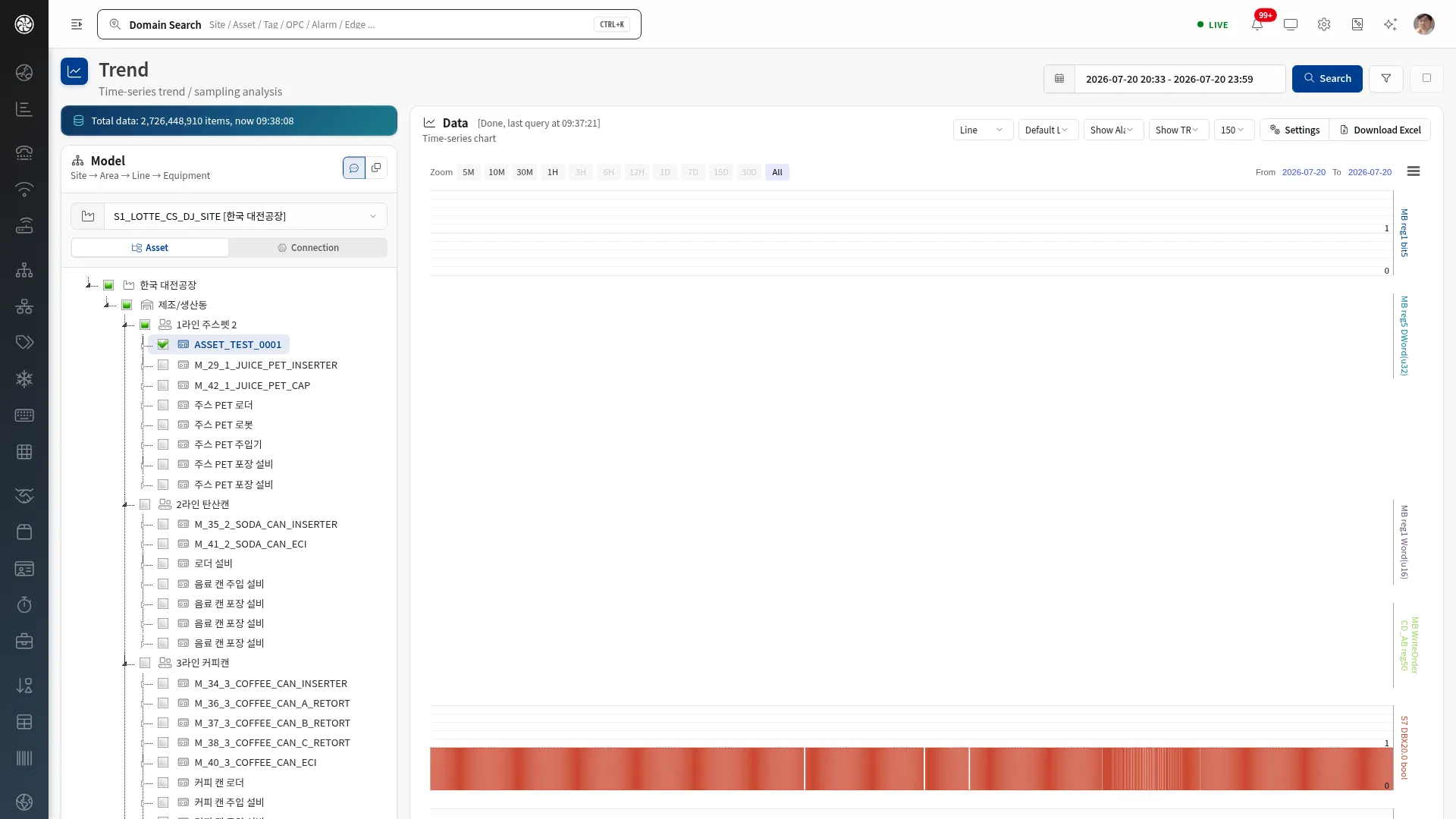Click the red S7 DBX20.0 bool trend series
Viewport: 1456px width, 819px height.
pyautogui.click(x=910, y=769)
